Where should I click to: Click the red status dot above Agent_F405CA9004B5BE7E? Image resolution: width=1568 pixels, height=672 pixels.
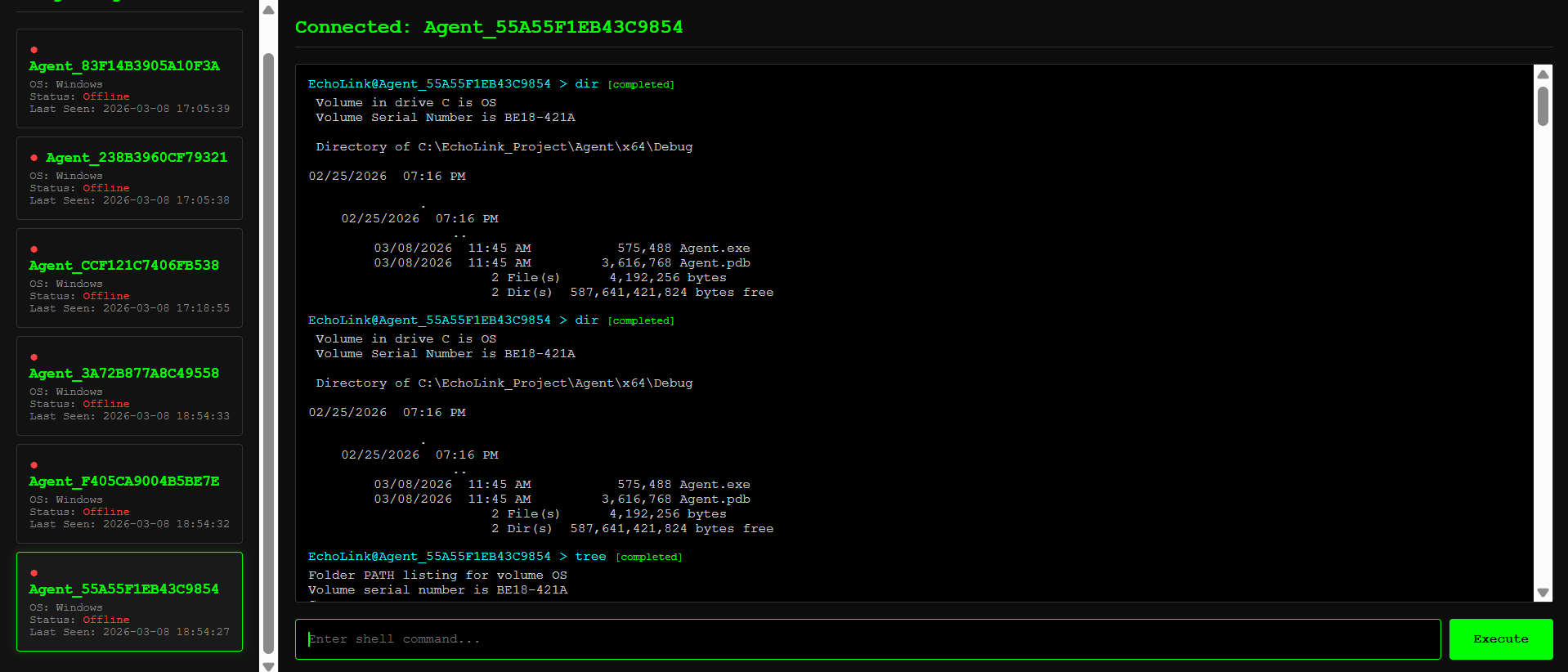(x=34, y=465)
